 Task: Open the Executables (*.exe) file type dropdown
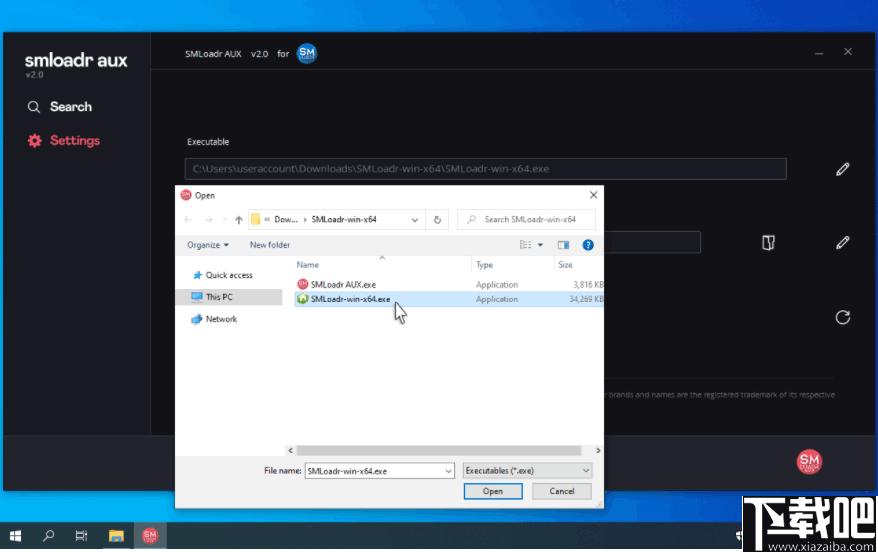click(527, 471)
